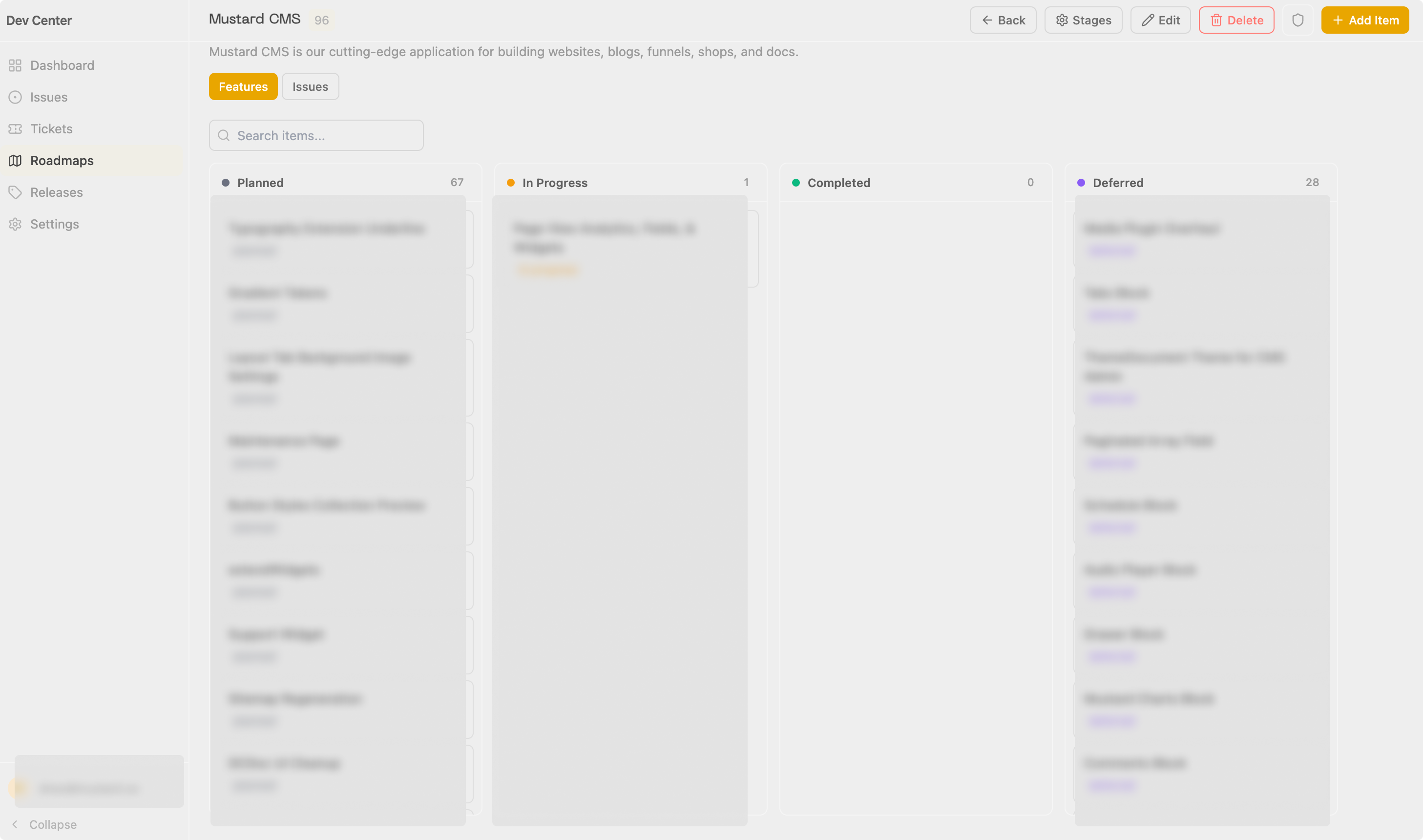The image size is (1423, 840).
Task: Click the Add Item button
Action: (x=1365, y=20)
